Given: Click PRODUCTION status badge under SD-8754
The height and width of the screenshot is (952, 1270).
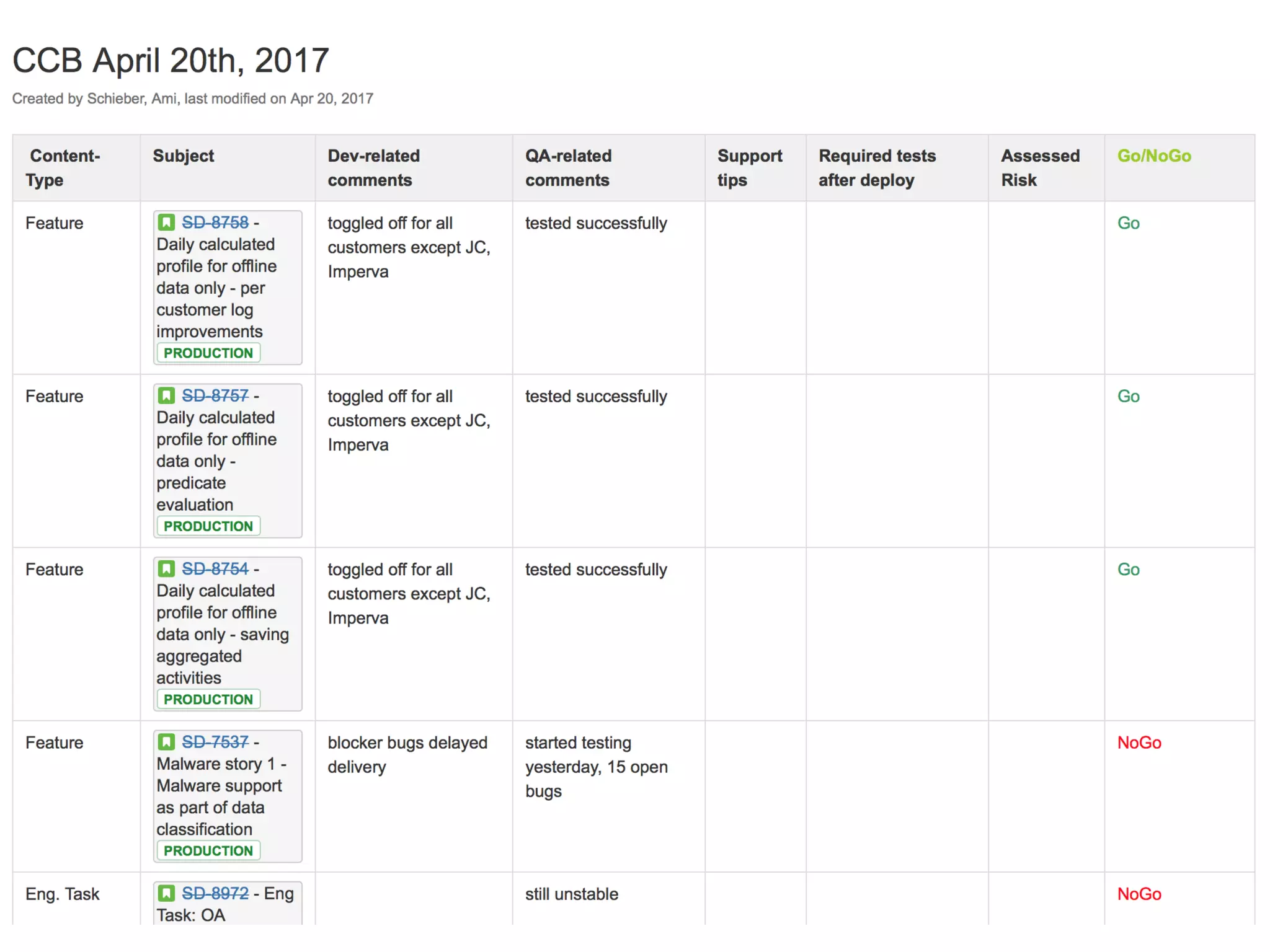Looking at the screenshot, I should coord(208,699).
